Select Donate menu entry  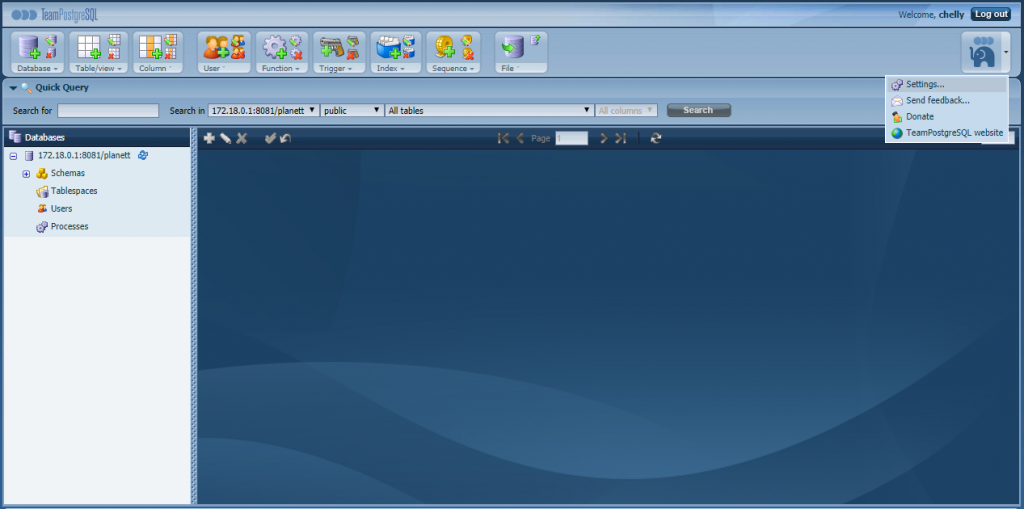pyautogui.click(x=947, y=116)
